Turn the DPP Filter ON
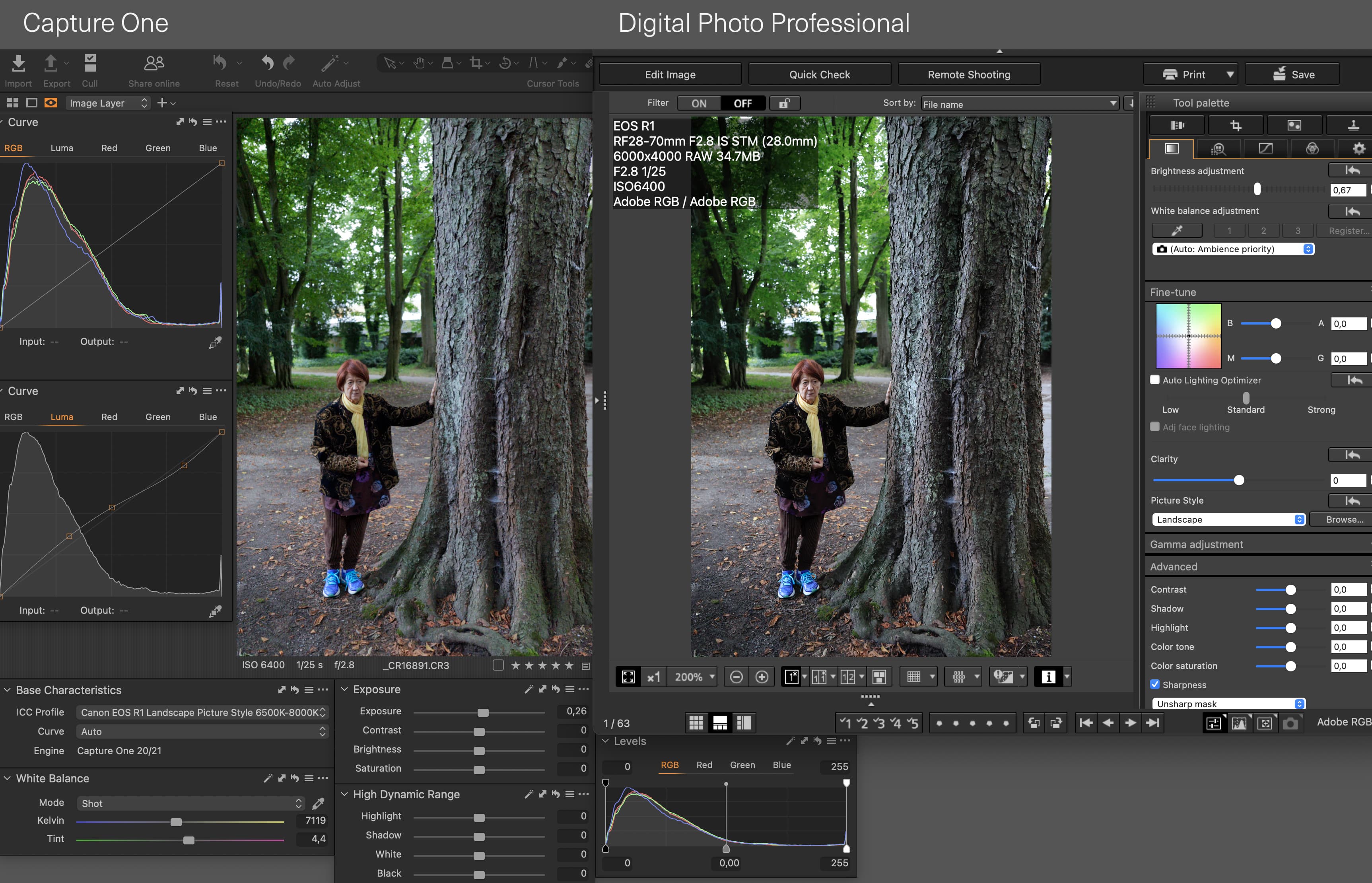 pos(699,103)
